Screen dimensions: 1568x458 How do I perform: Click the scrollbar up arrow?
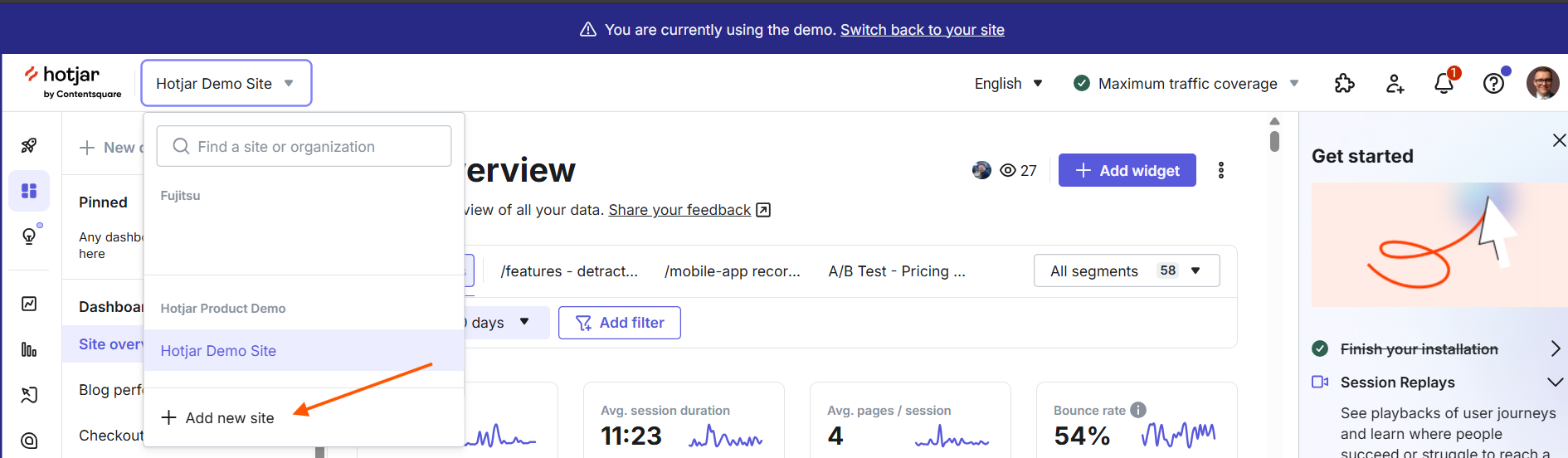point(1274,121)
